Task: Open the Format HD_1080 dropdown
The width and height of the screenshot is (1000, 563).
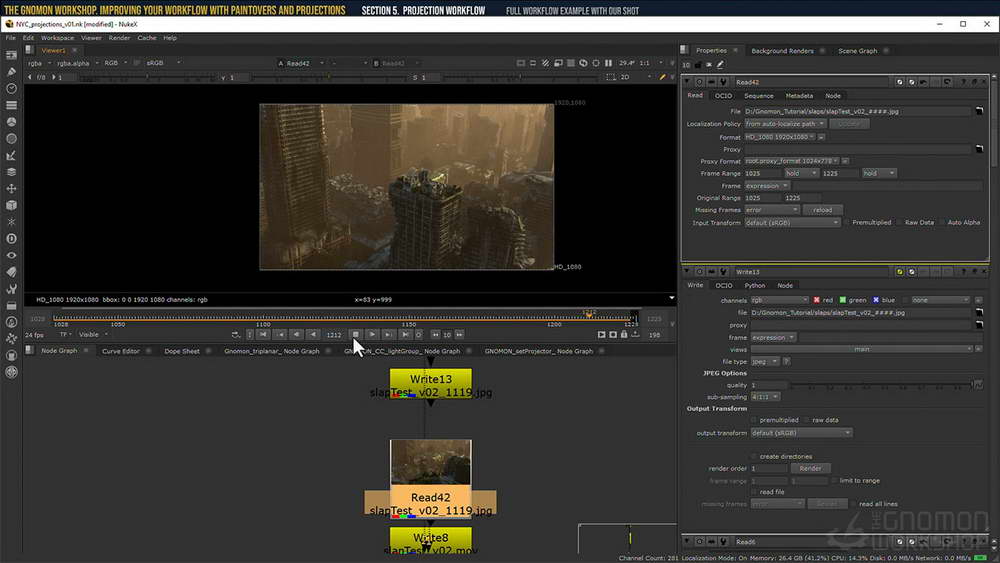Action: [780, 136]
